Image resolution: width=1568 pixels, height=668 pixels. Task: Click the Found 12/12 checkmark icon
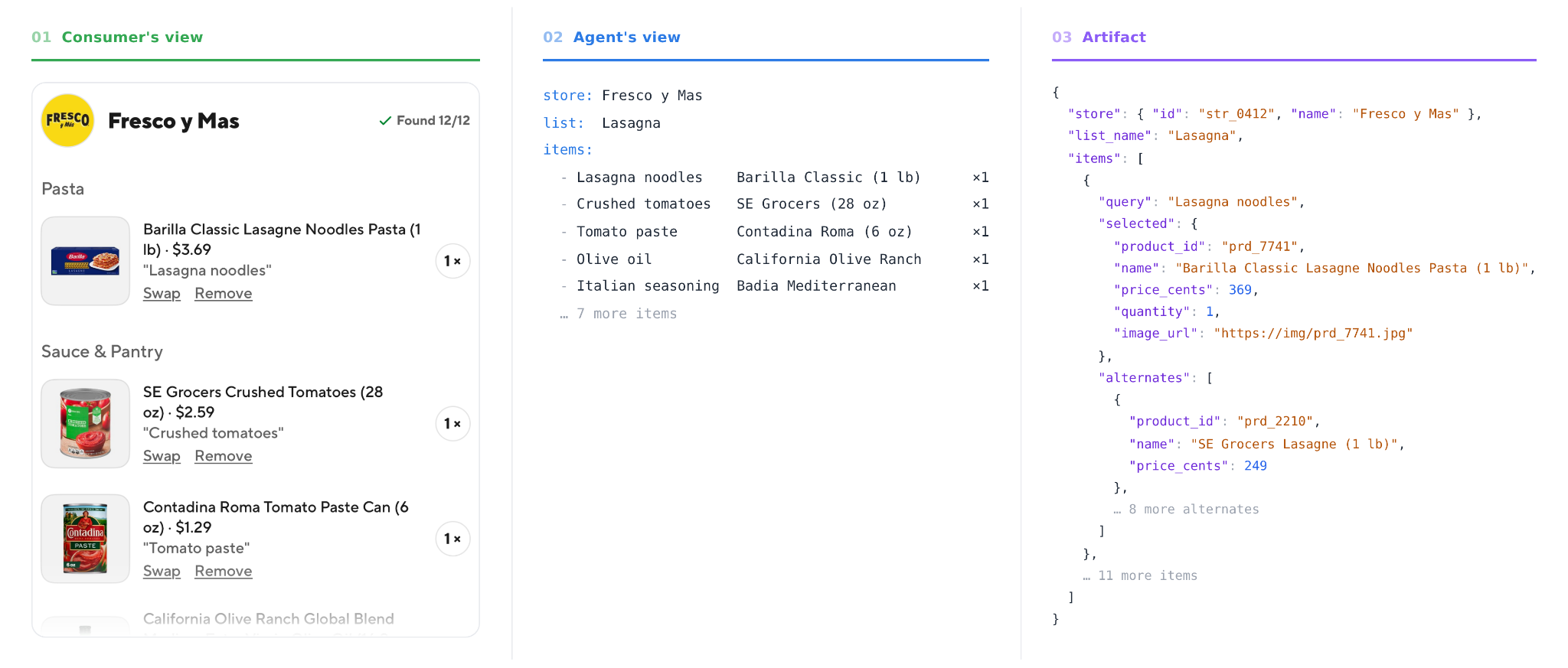385,121
